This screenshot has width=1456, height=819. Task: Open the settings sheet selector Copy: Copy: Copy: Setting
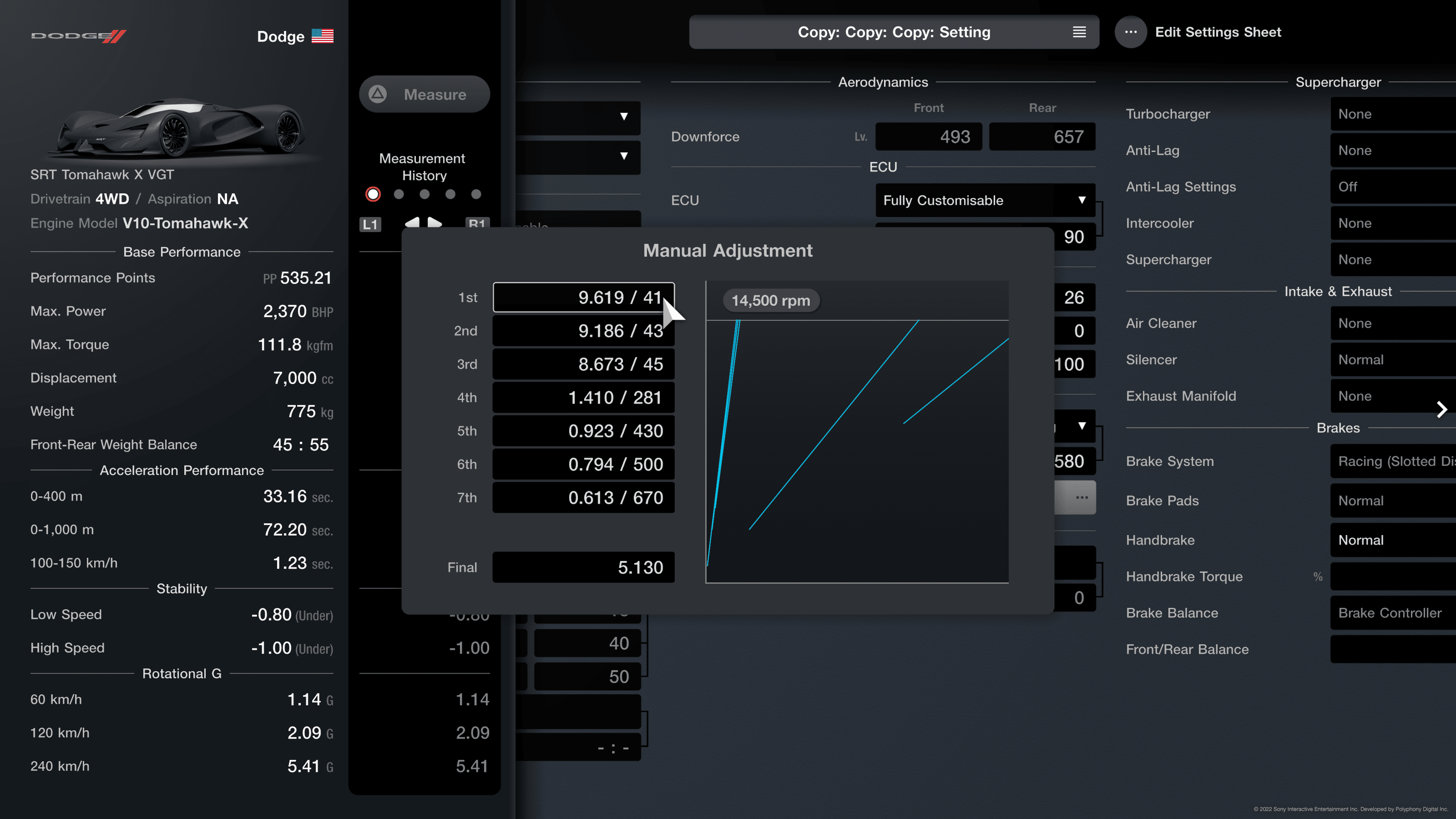[894, 32]
